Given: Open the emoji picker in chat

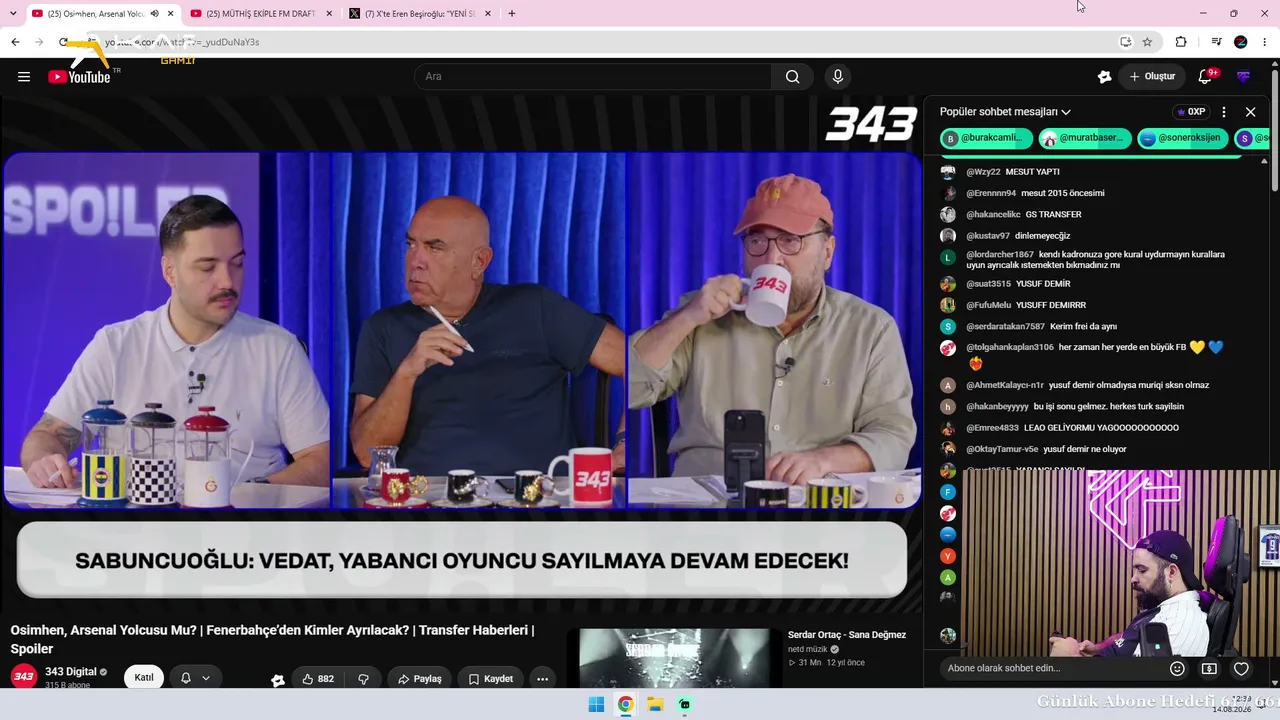Looking at the screenshot, I should click(1177, 668).
